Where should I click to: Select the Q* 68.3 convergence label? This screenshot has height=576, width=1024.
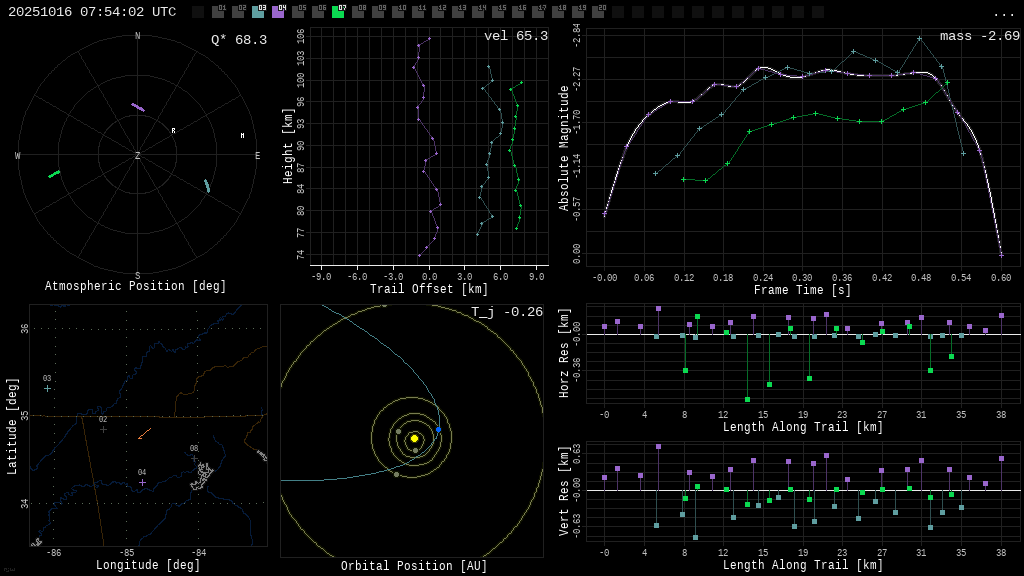(238, 40)
